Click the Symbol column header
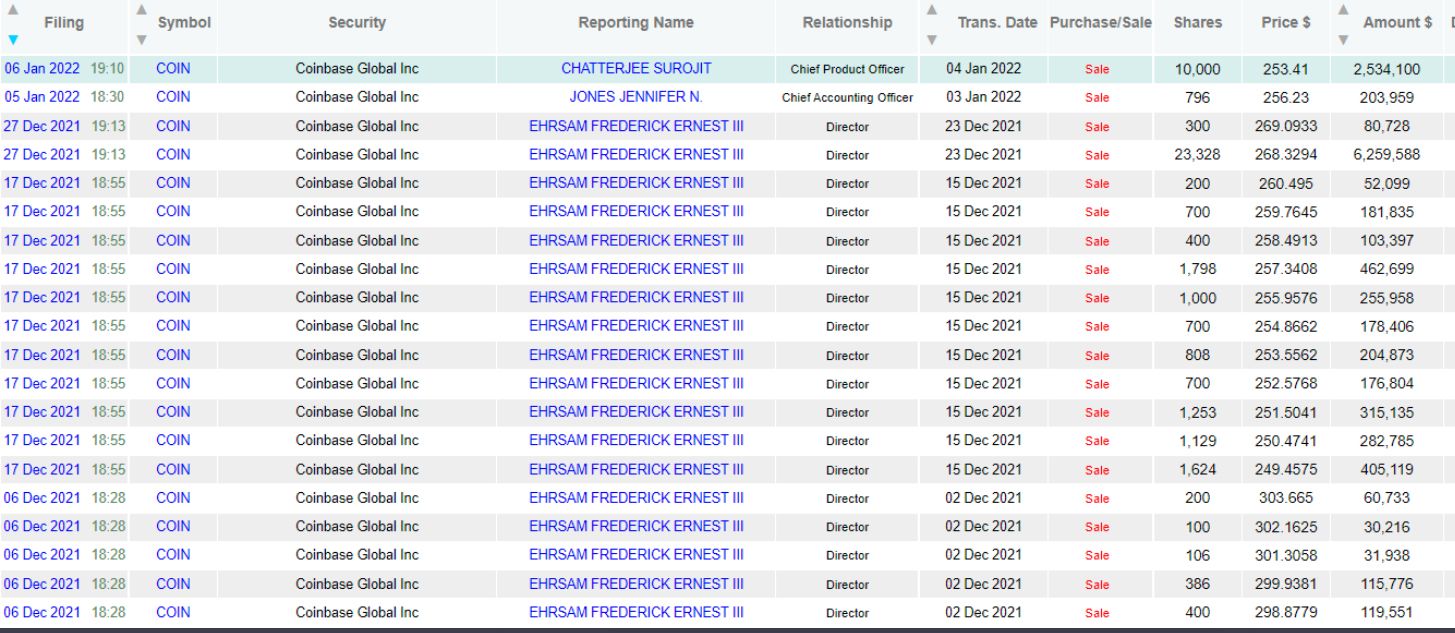This screenshot has width=1455, height=633. [x=184, y=22]
